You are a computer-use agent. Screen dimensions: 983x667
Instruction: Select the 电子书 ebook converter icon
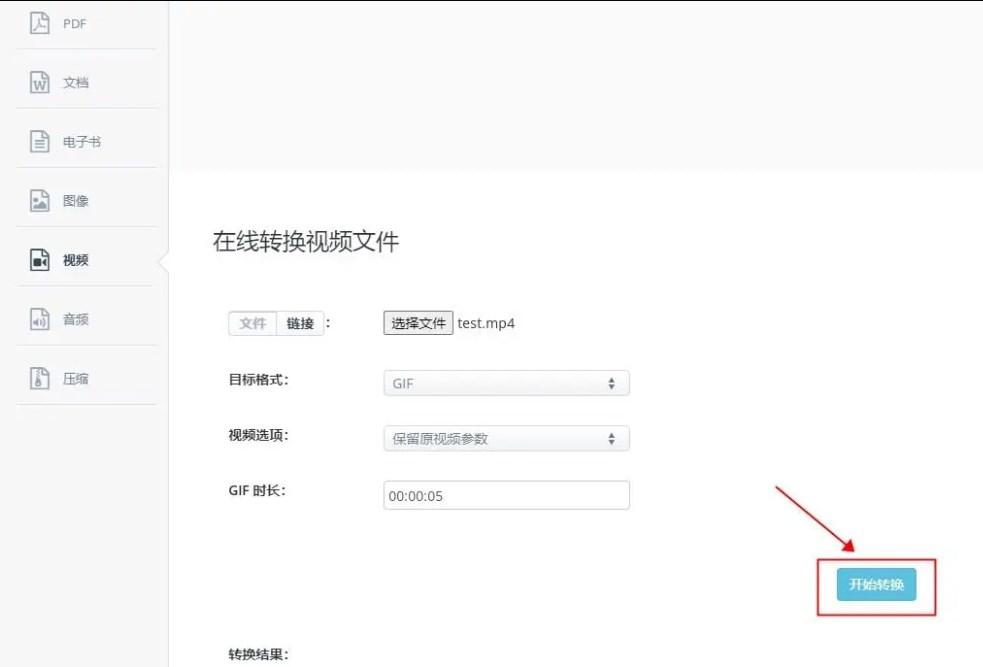[x=38, y=141]
